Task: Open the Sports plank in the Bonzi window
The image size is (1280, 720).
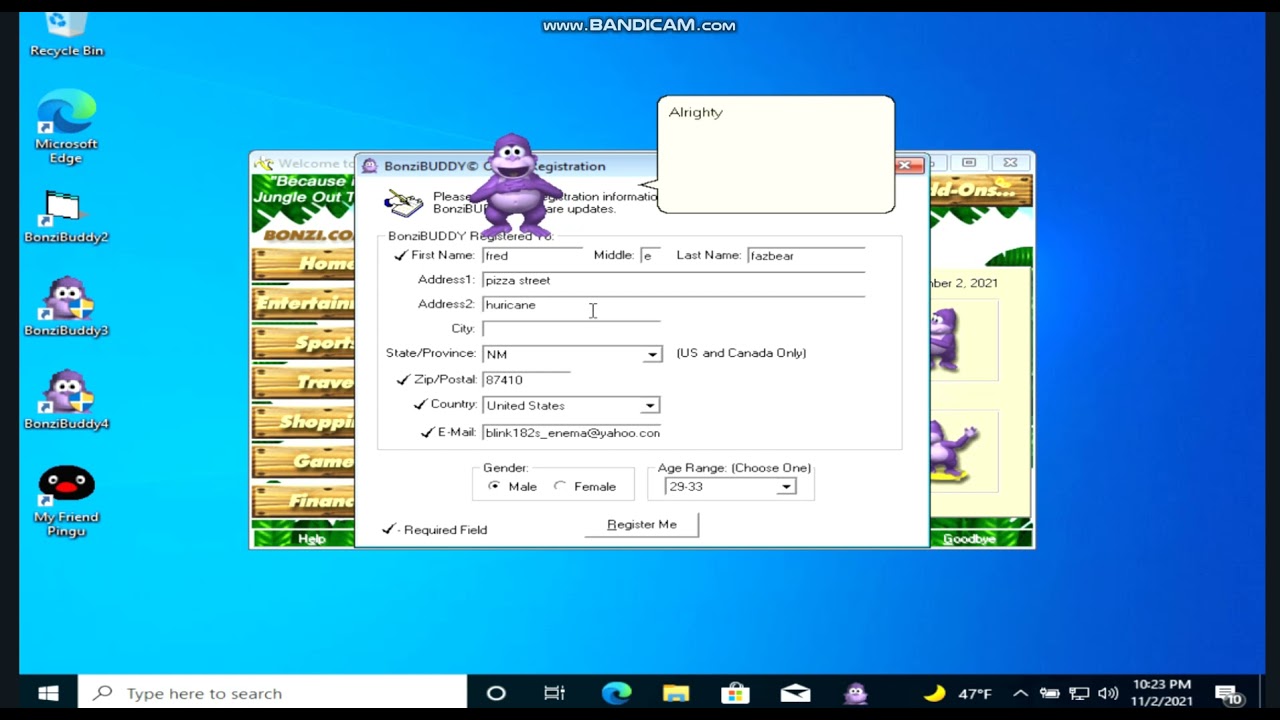Action: [x=303, y=343]
